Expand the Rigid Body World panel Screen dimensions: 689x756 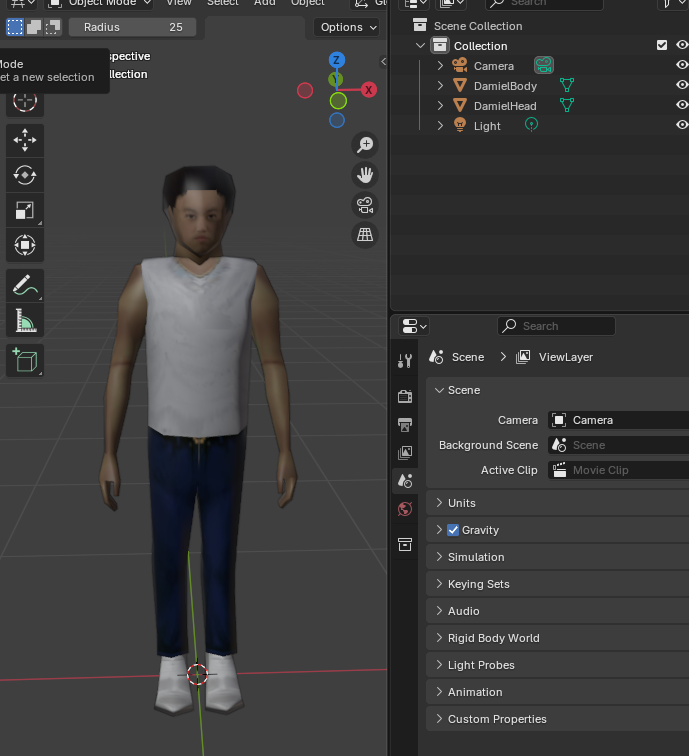point(558,638)
